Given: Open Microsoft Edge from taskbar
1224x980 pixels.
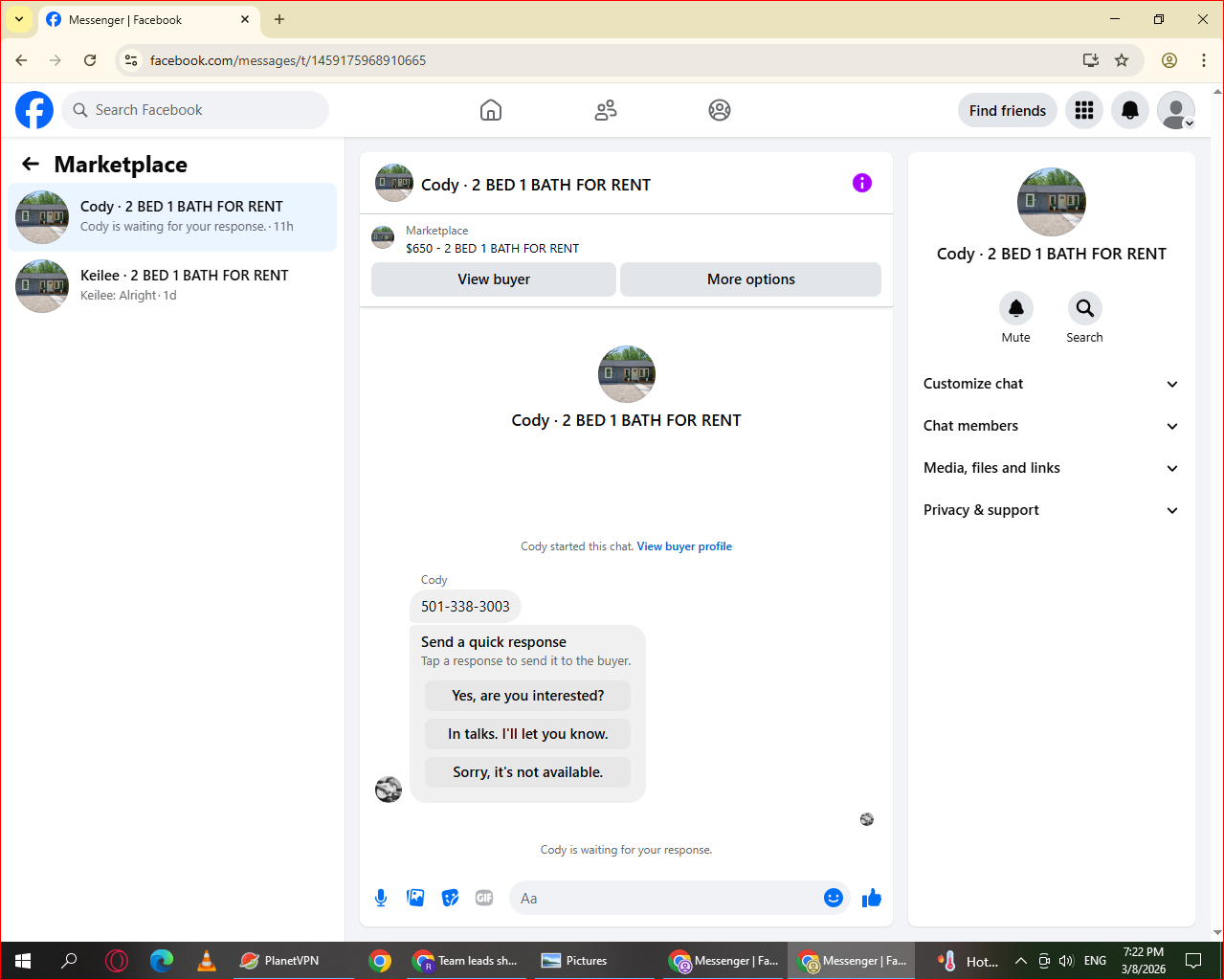Looking at the screenshot, I should point(162,961).
